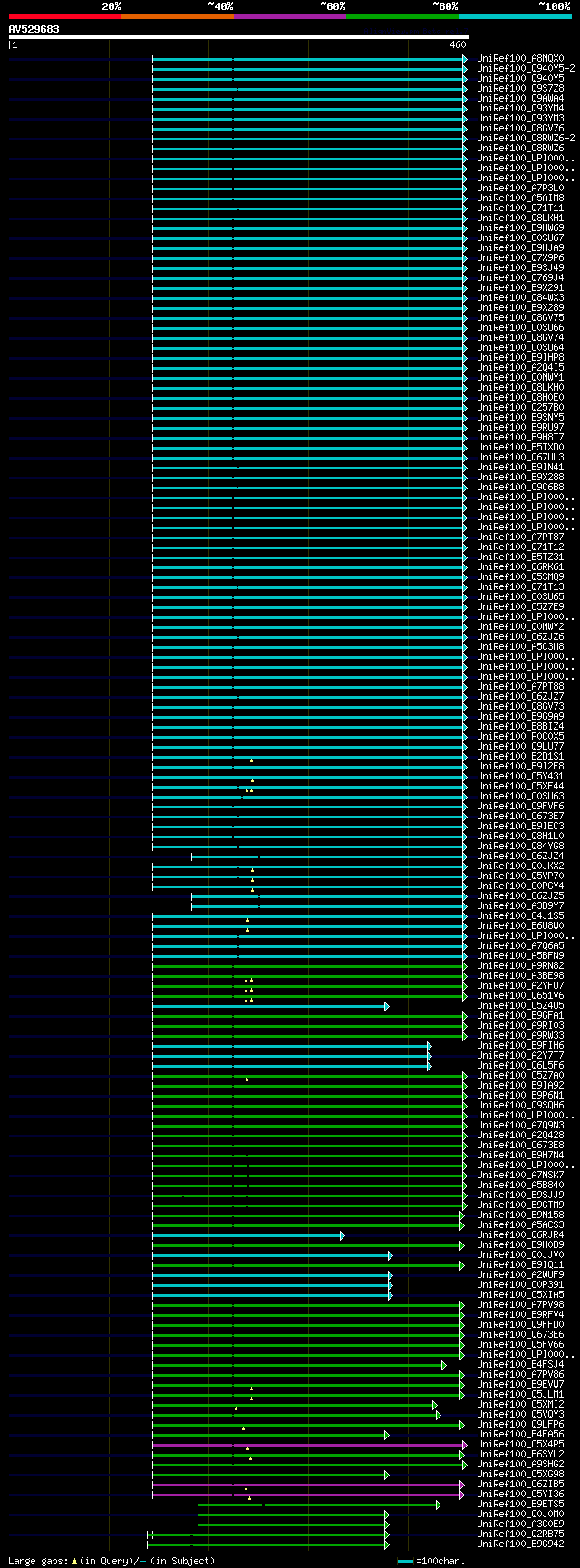Select the UniRef100_B5TXD0 label
Screen dimensions: 580x1568
(x=519, y=448)
